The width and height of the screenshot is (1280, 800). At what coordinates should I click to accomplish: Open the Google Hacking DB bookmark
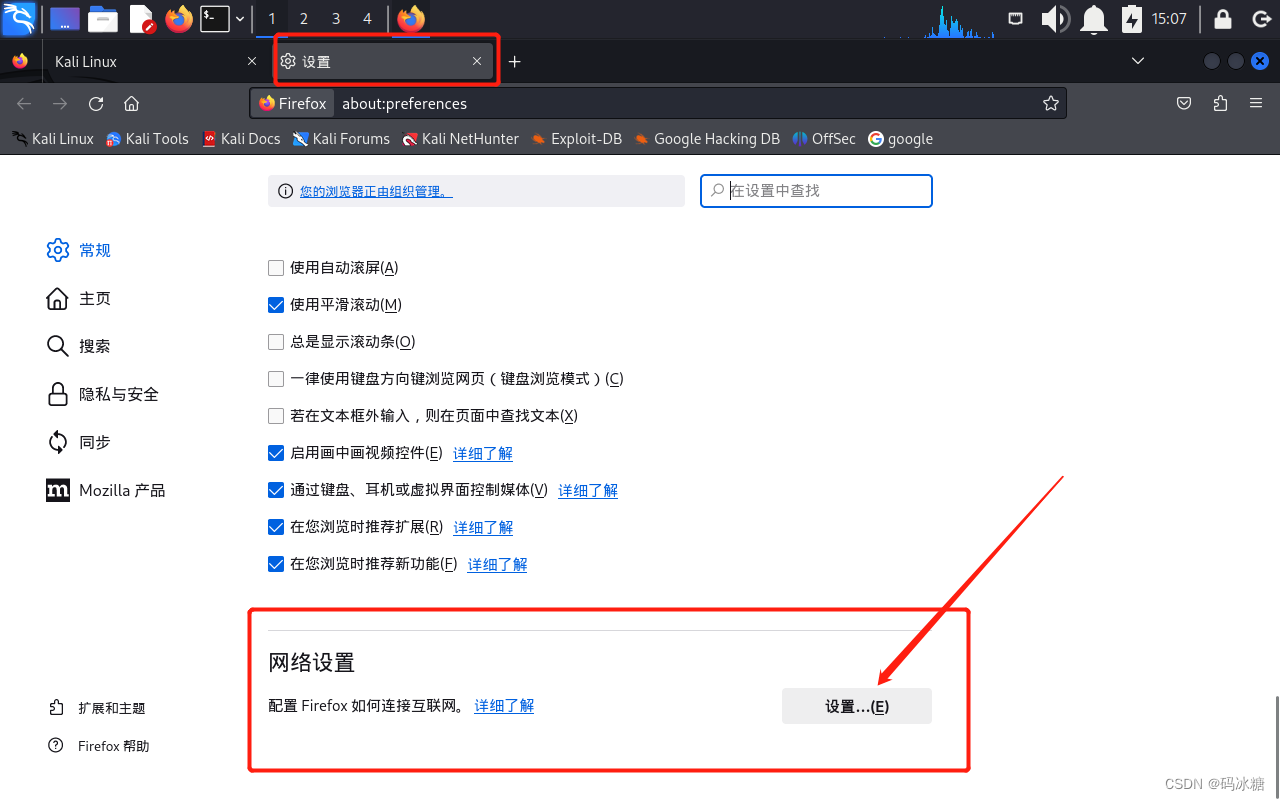click(x=707, y=139)
